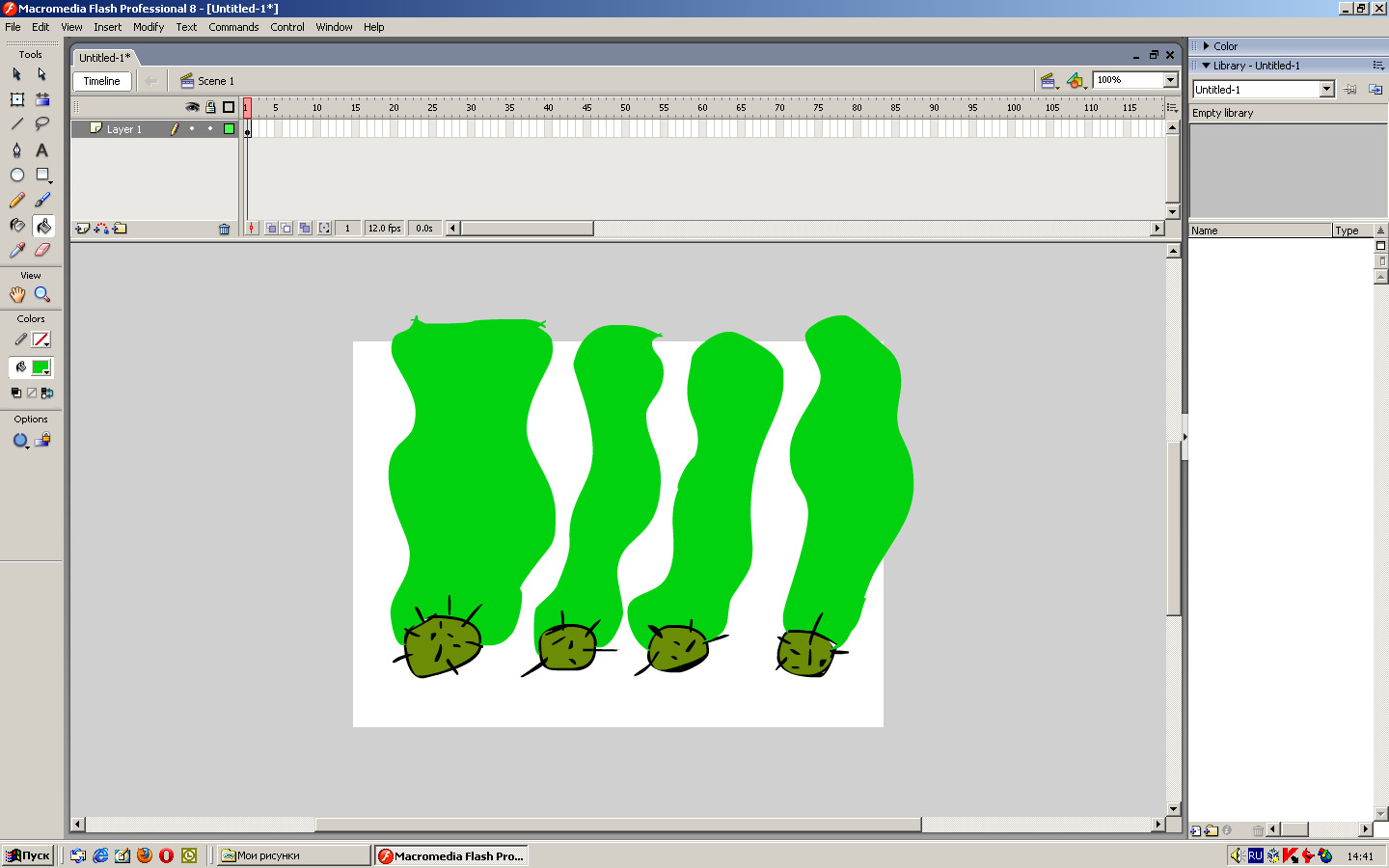1389x868 pixels.
Task: Select the Pencil tool
Action: tap(16, 200)
